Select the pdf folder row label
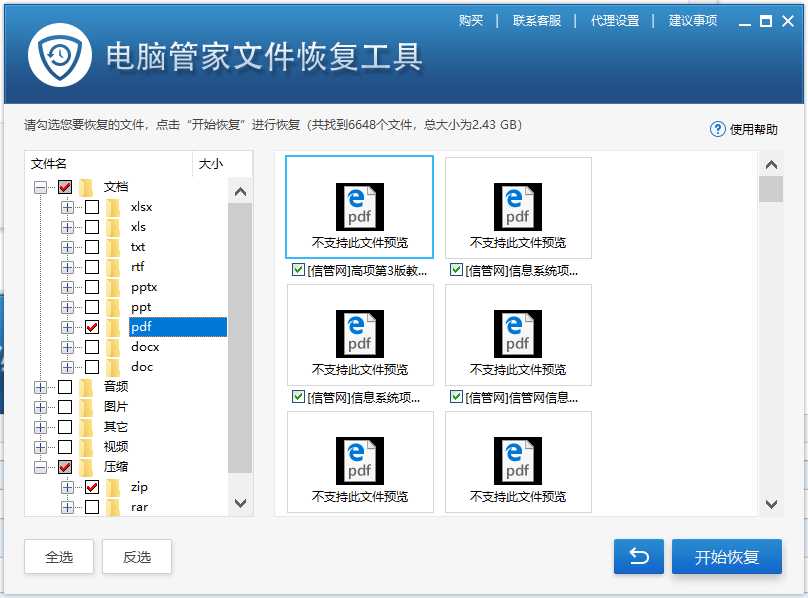This screenshot has width=808, height=598. click(178, 327)
